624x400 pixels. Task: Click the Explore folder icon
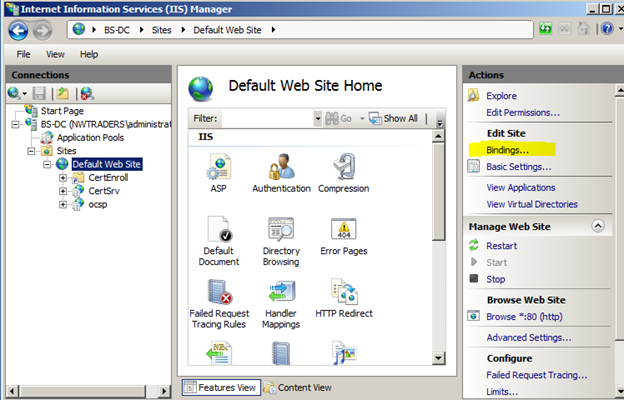coord(473,96)
